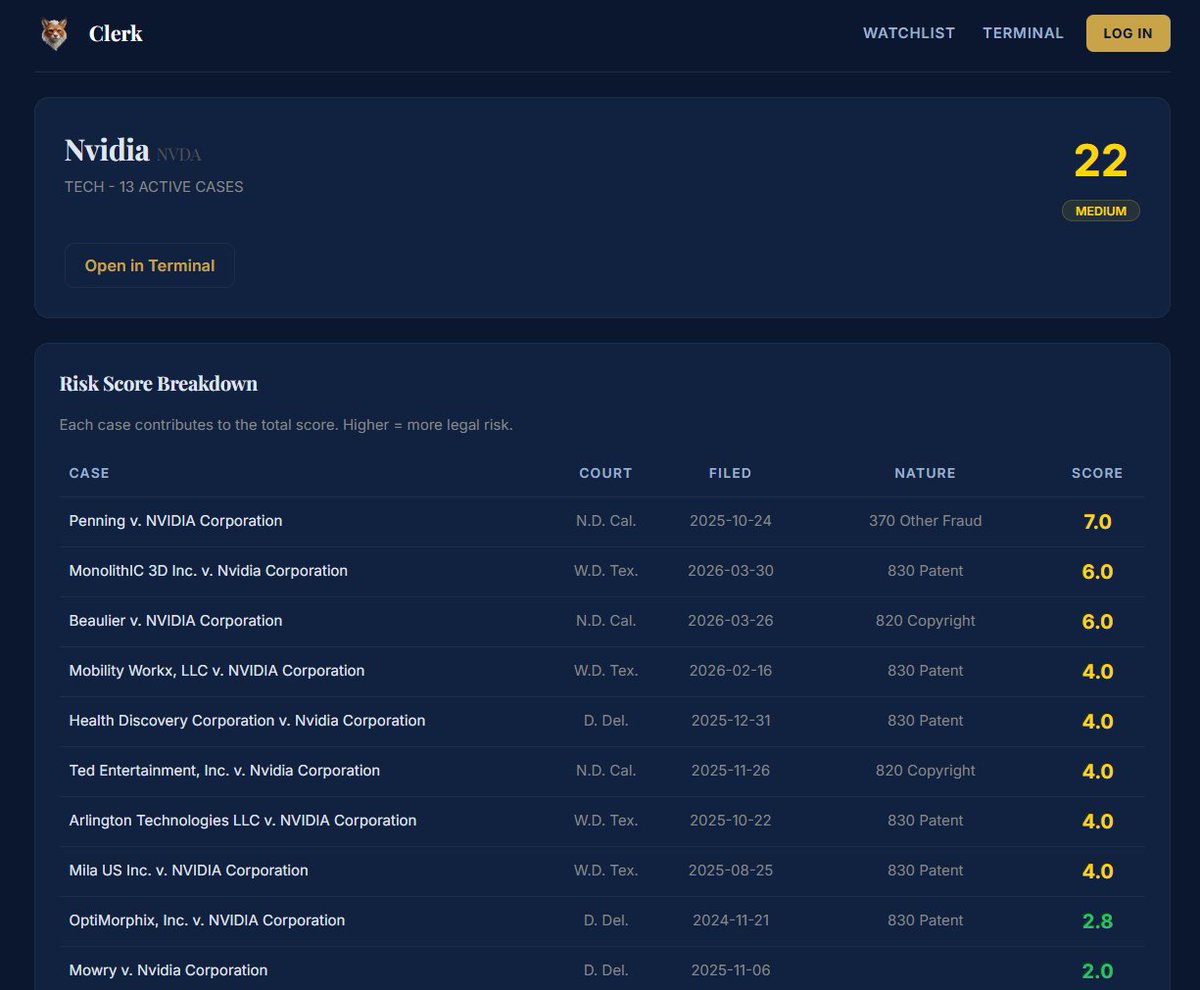The image size is (1200, 990).
Task: Click the Nvidia company heading
Action: coord(107,150)
